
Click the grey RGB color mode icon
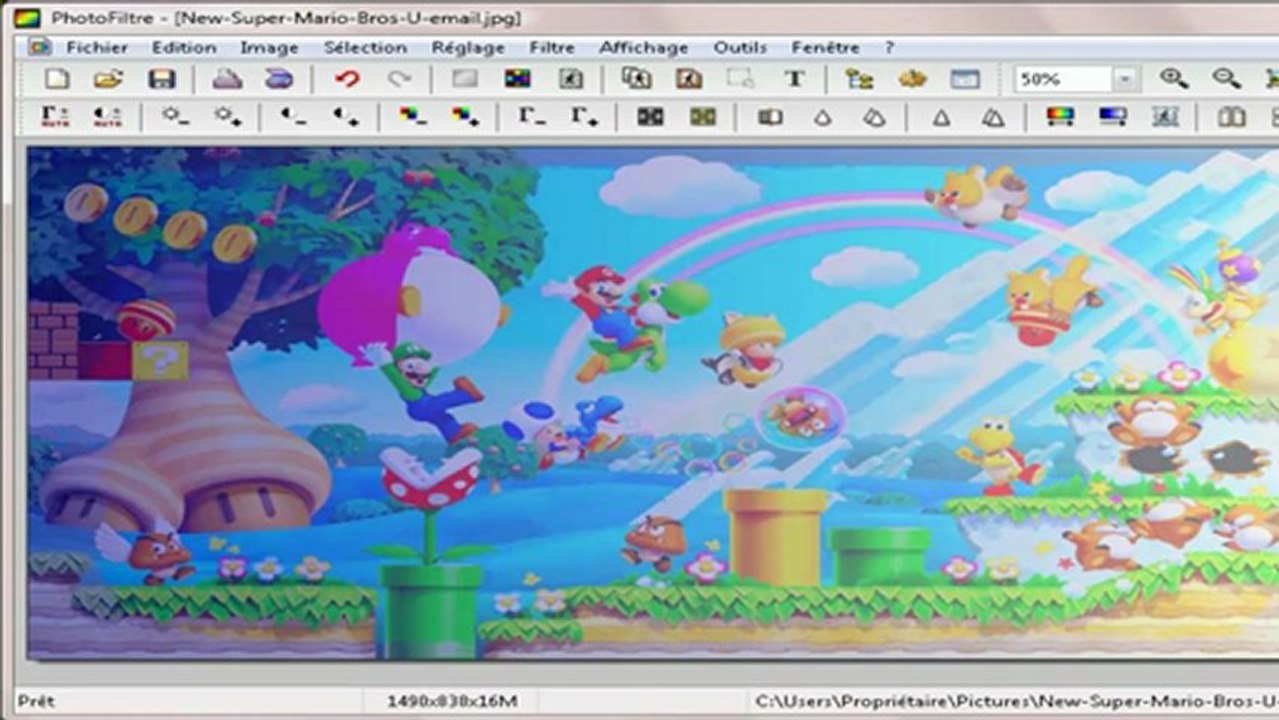tap(465, 79)
